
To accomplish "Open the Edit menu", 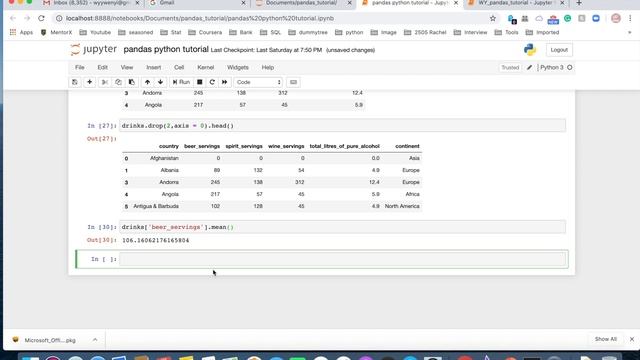I will point(102,67).
